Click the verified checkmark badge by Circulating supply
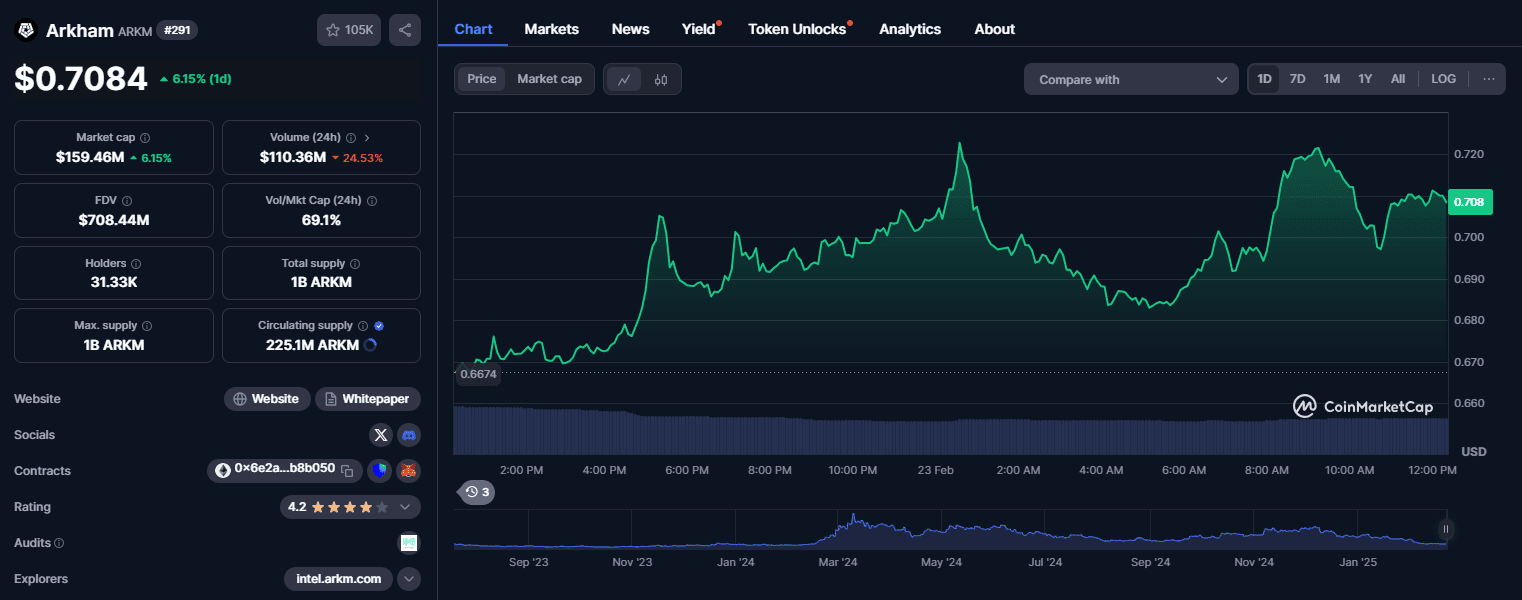This screenshot has width=1522, height=600. tap(379, 326)
